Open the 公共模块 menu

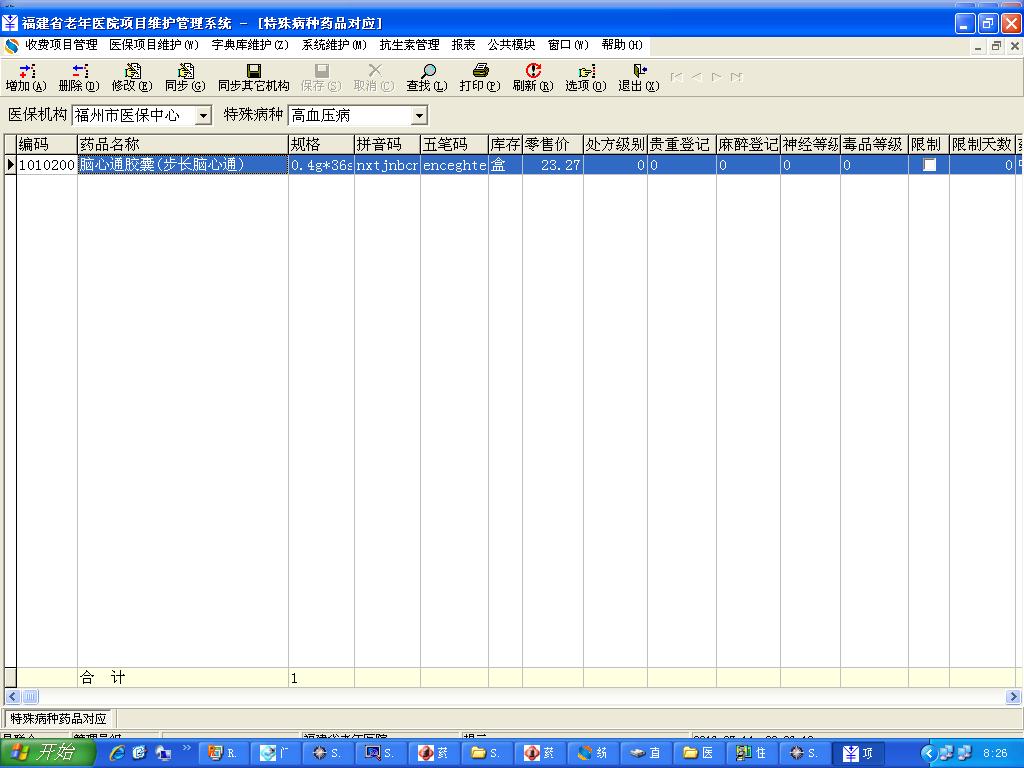(x=511, y=45)
